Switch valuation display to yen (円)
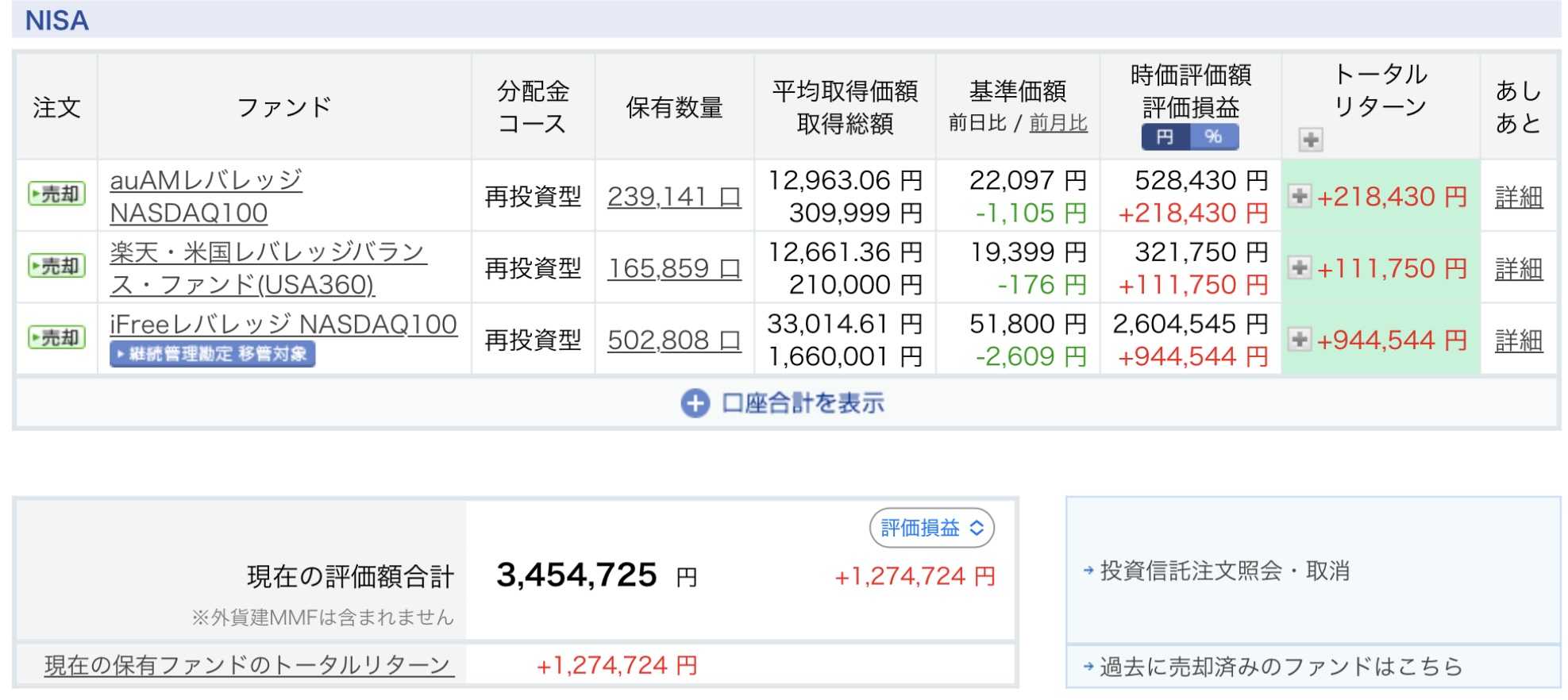Image resolution: width=1568 pixels, height=700 pixels. pos(1165,137)
